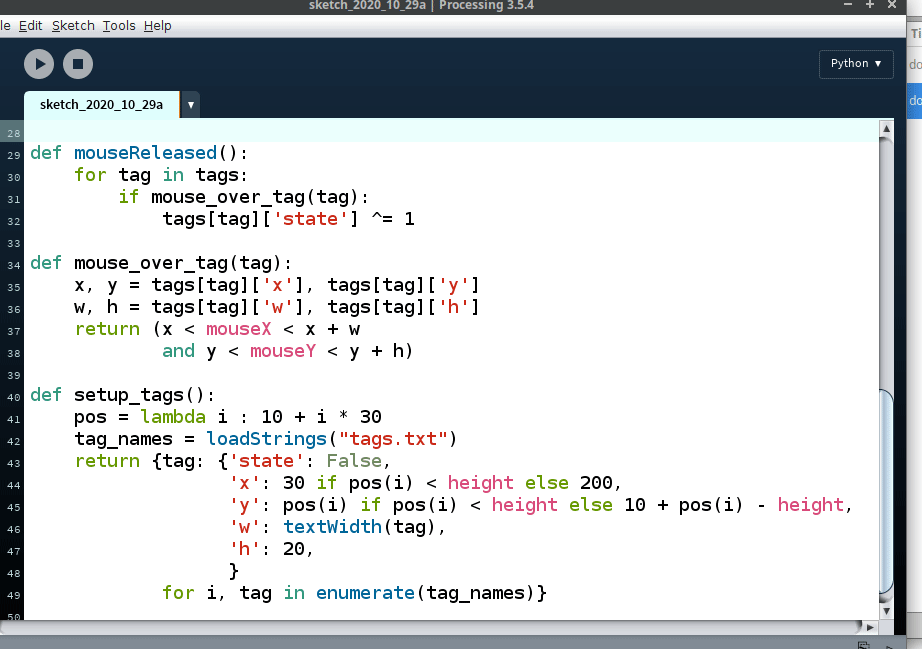Open the Sketch menu
922x649 pixels.
(x=73, y=25)
